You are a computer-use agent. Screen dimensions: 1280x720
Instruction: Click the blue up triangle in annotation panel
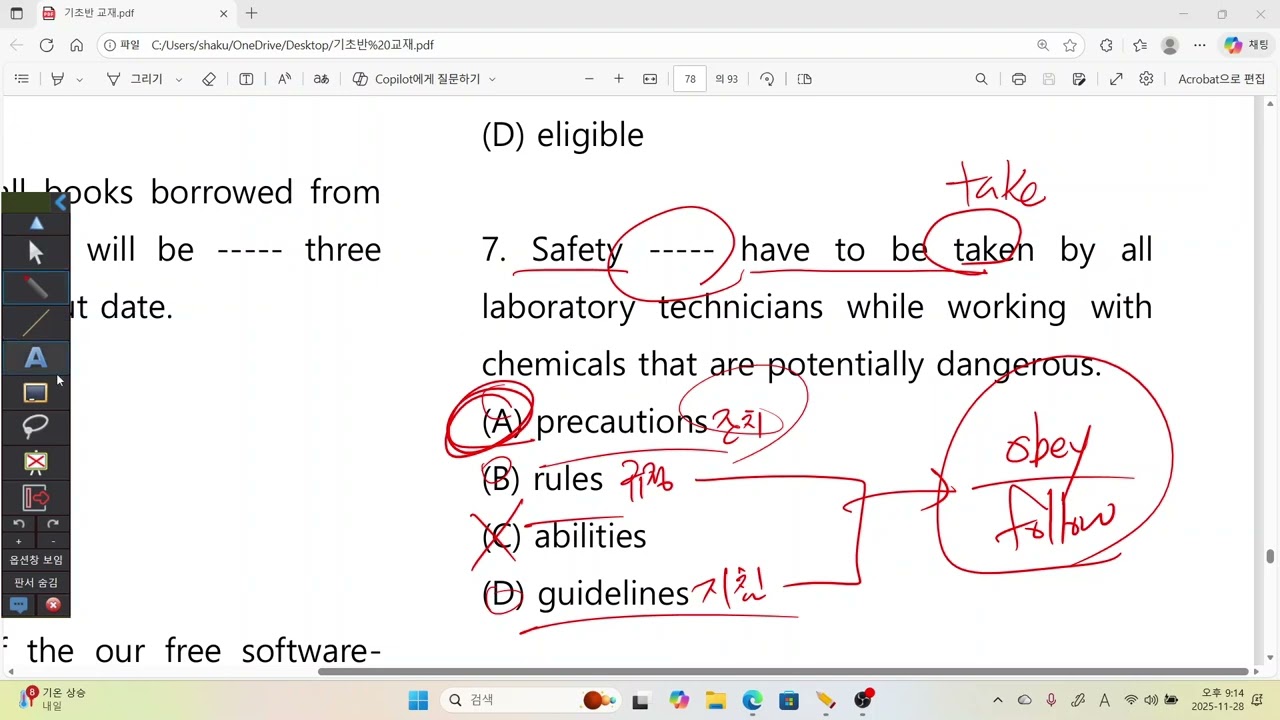[x=36, y=224]
